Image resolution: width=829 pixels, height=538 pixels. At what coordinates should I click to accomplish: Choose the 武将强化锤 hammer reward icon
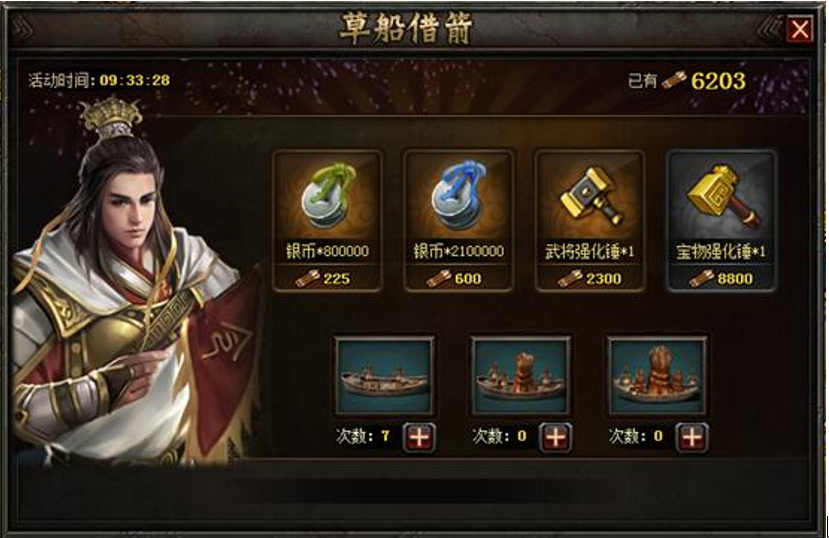pyautogui.click(x=589, y=198)
